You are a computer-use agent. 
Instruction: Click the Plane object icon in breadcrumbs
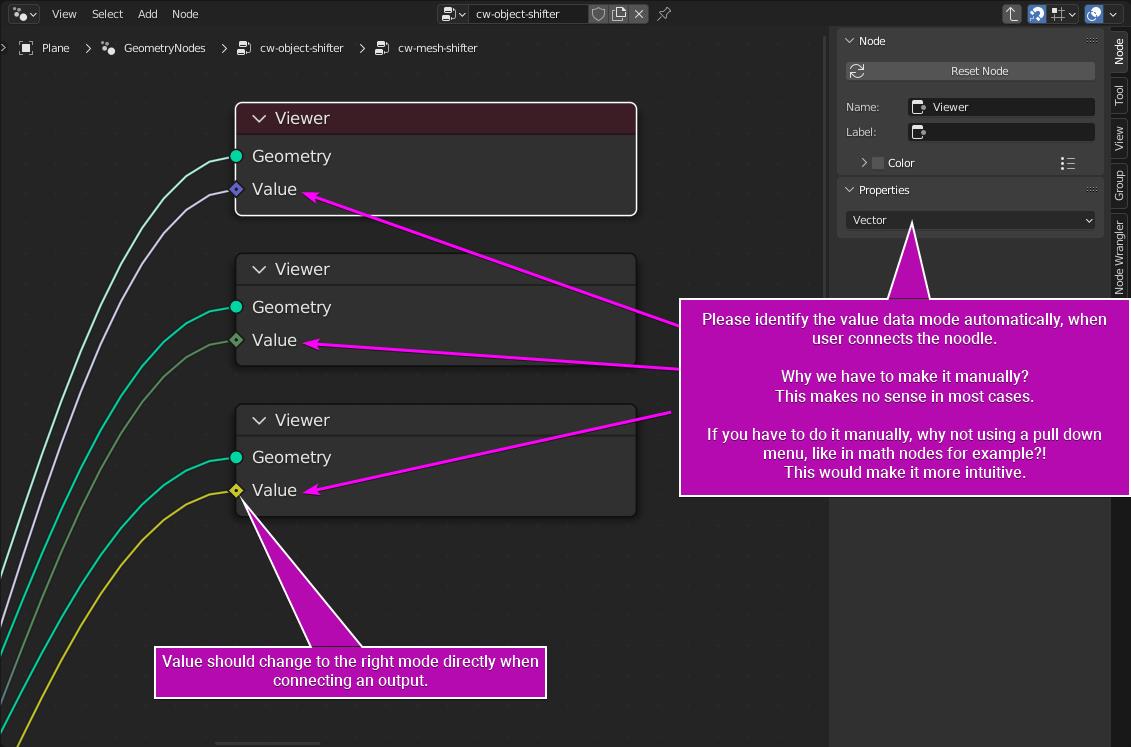[x=26, y=48]
